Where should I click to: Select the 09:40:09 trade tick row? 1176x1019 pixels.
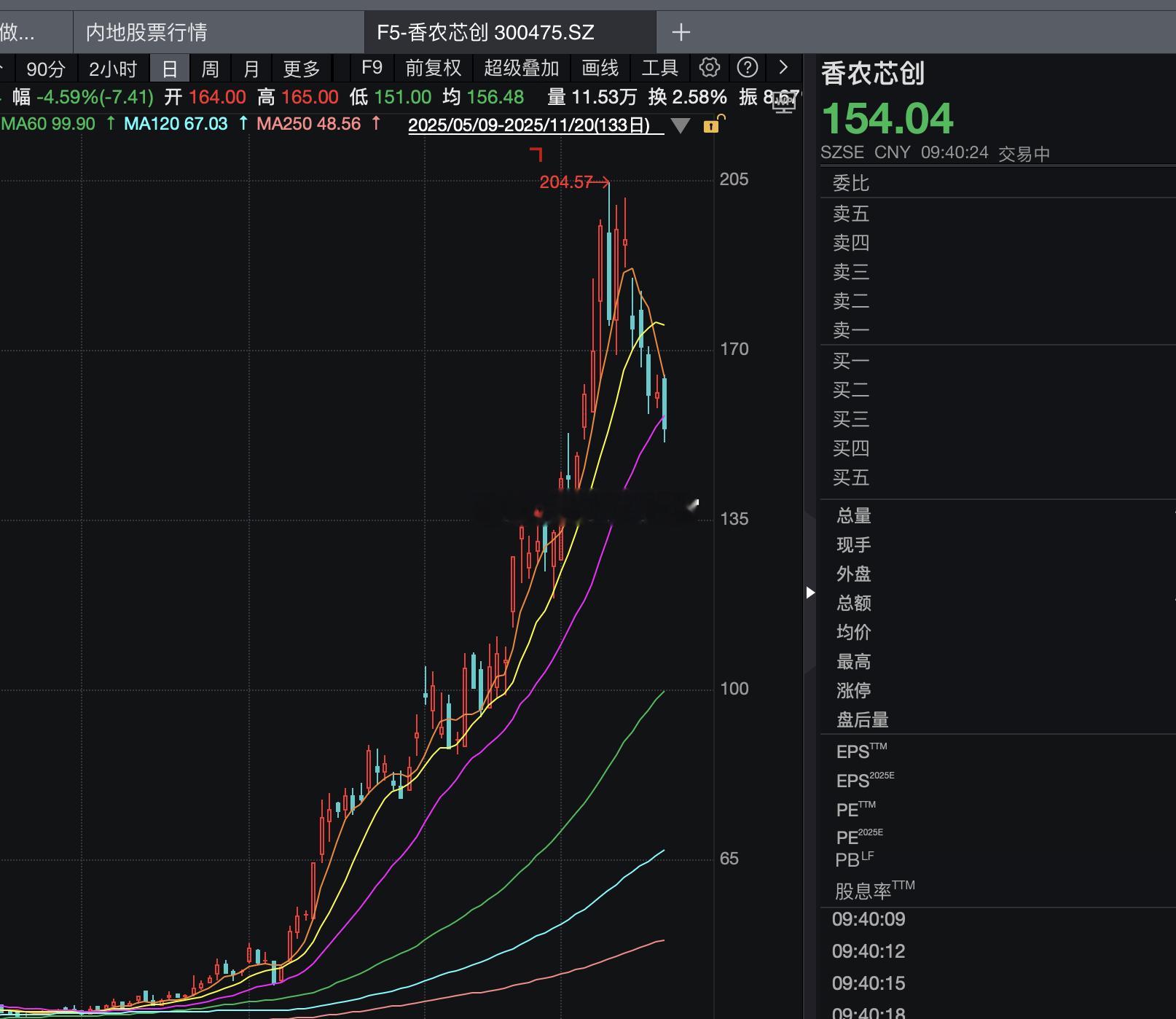click(998, 919)
